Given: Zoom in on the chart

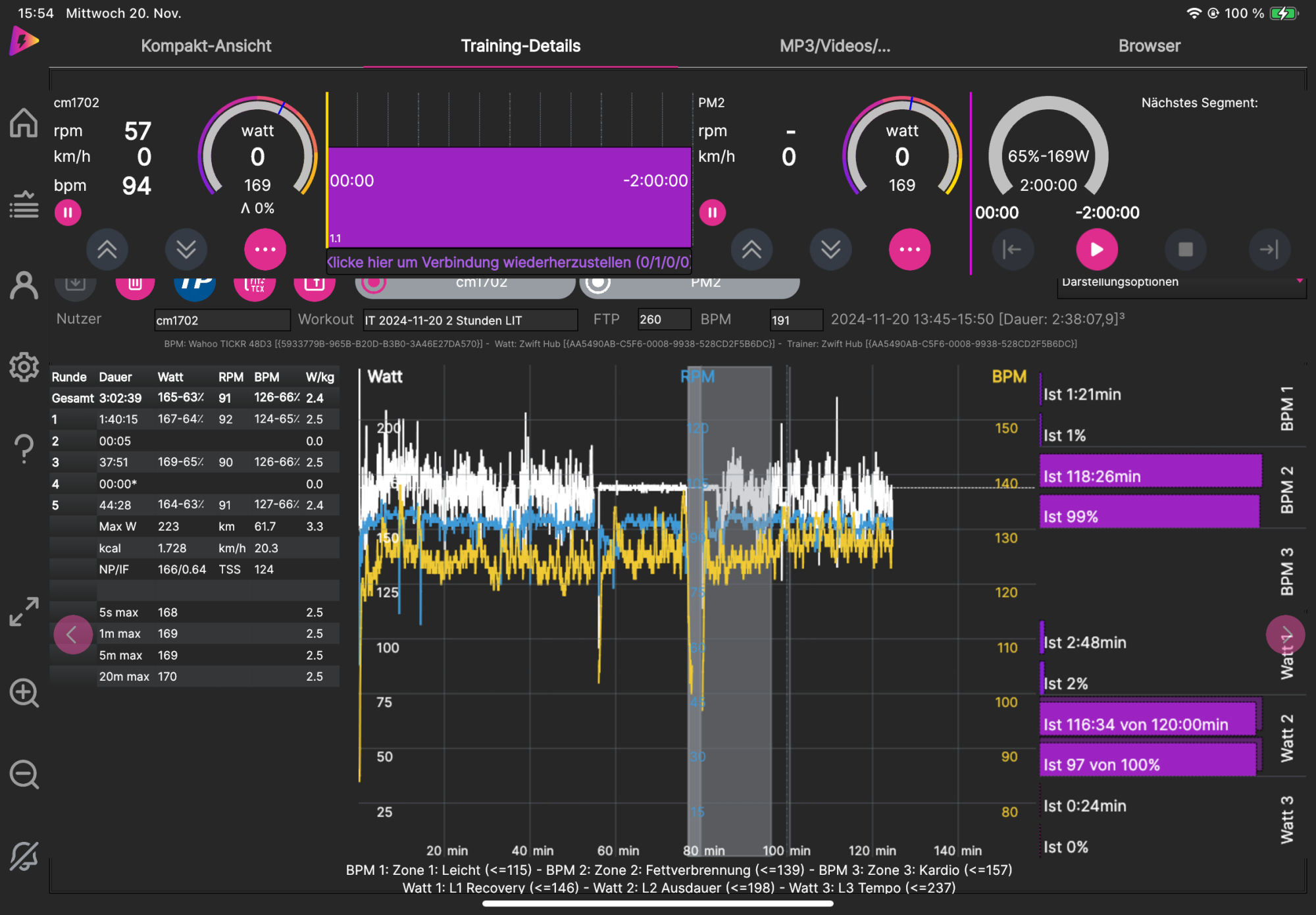Looking at the screenshot, I should [24, 693].
